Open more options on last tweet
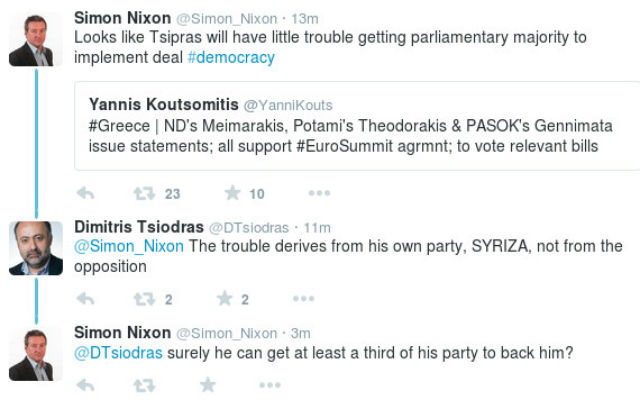Image resolution: width=640 pixels, height=400 pixels. click(x=268, y=384)
